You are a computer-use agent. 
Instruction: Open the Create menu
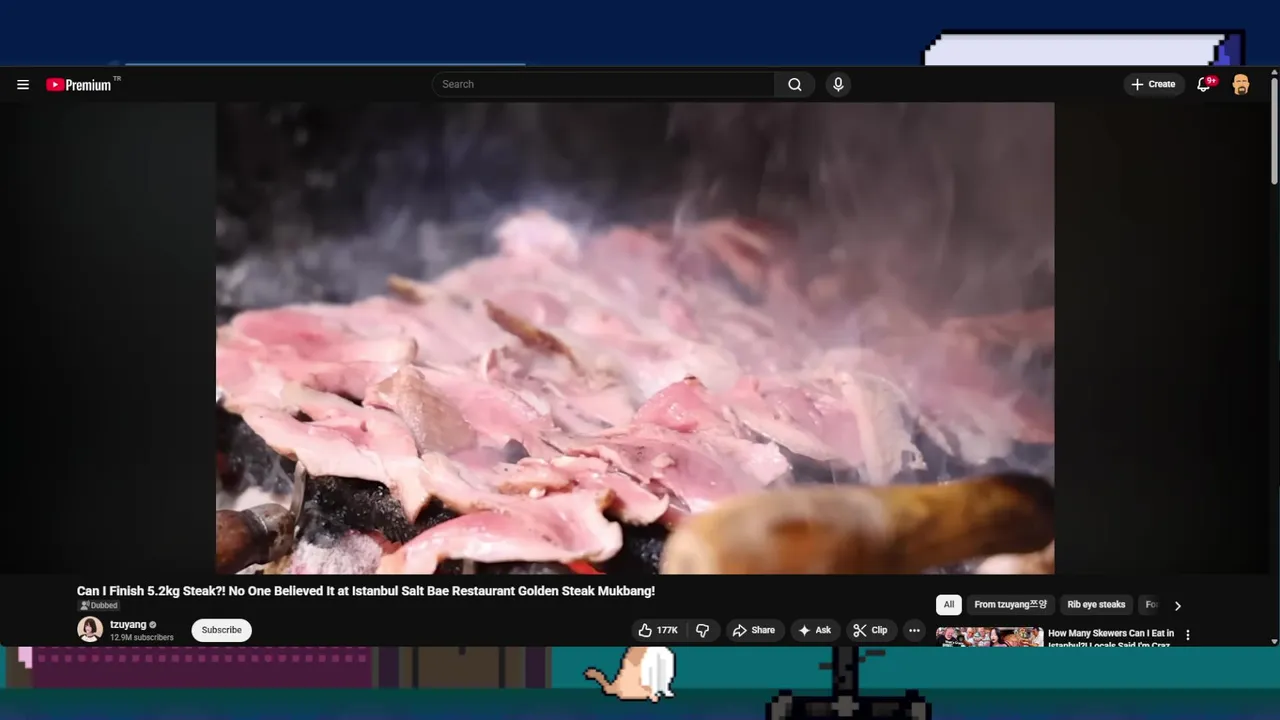point(1154,85)
